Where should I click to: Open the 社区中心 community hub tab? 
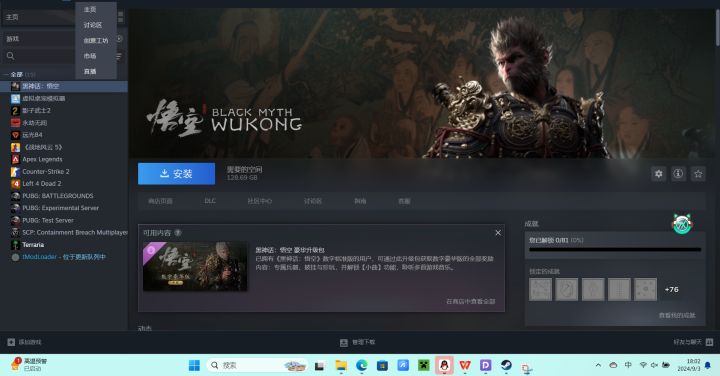(x=260, y=201)
